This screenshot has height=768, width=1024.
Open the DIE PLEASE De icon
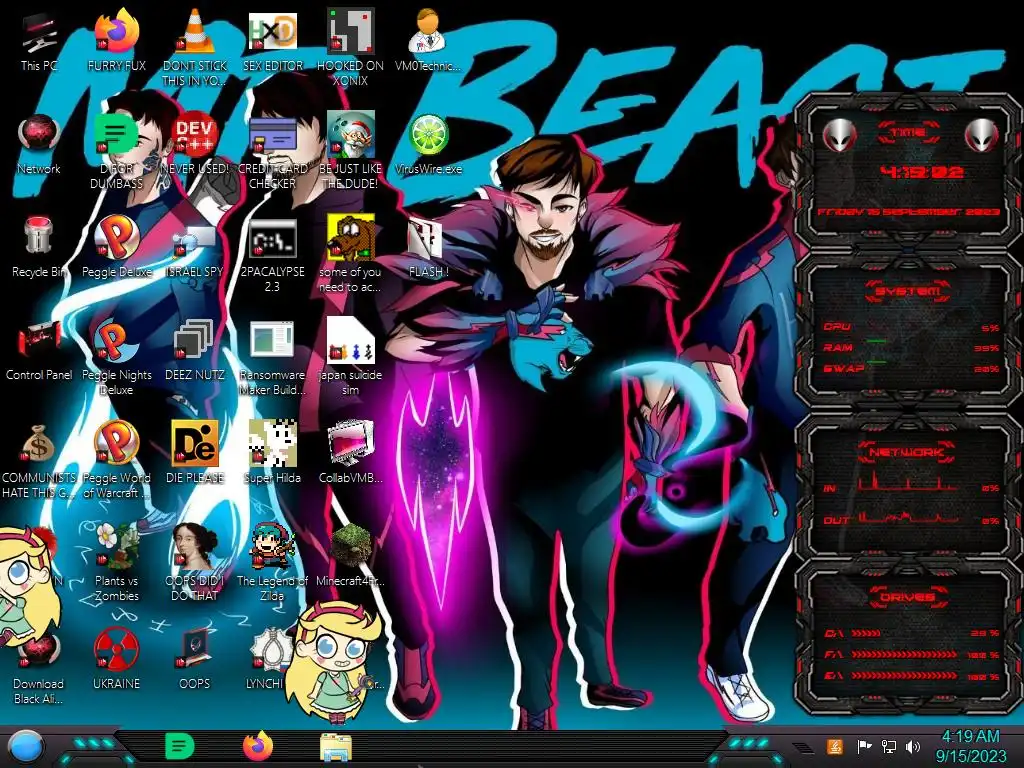tap(195, 443)
